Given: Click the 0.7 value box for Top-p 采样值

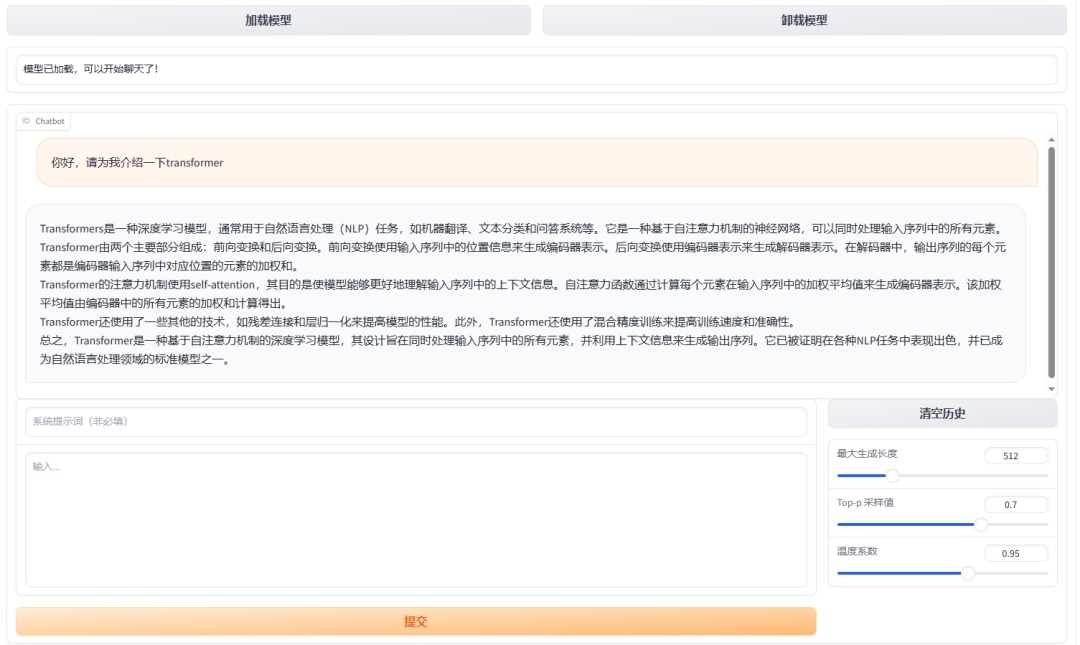Looking at the screenshot, I should coord(1016,504).
